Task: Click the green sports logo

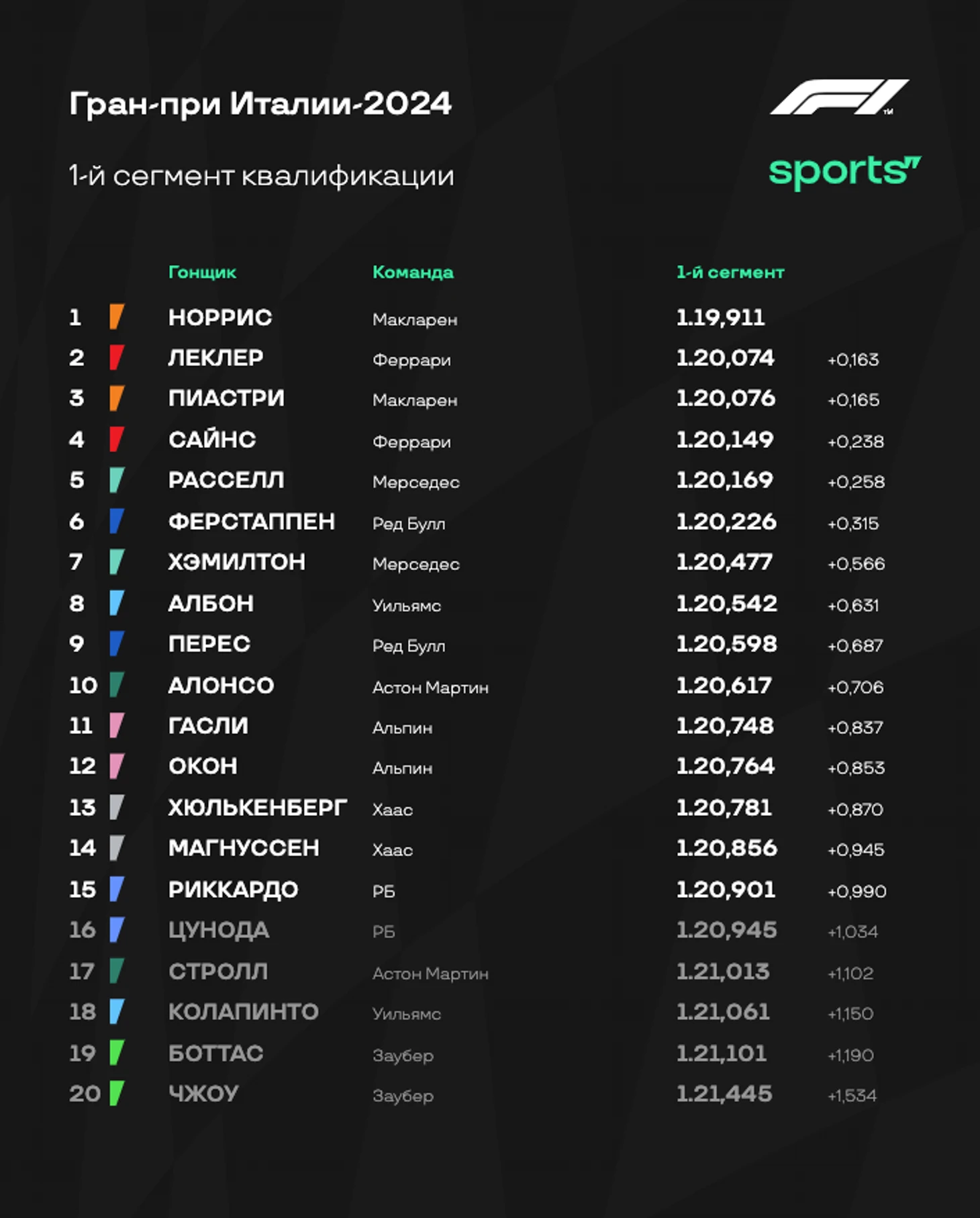Action: [845, 172]
